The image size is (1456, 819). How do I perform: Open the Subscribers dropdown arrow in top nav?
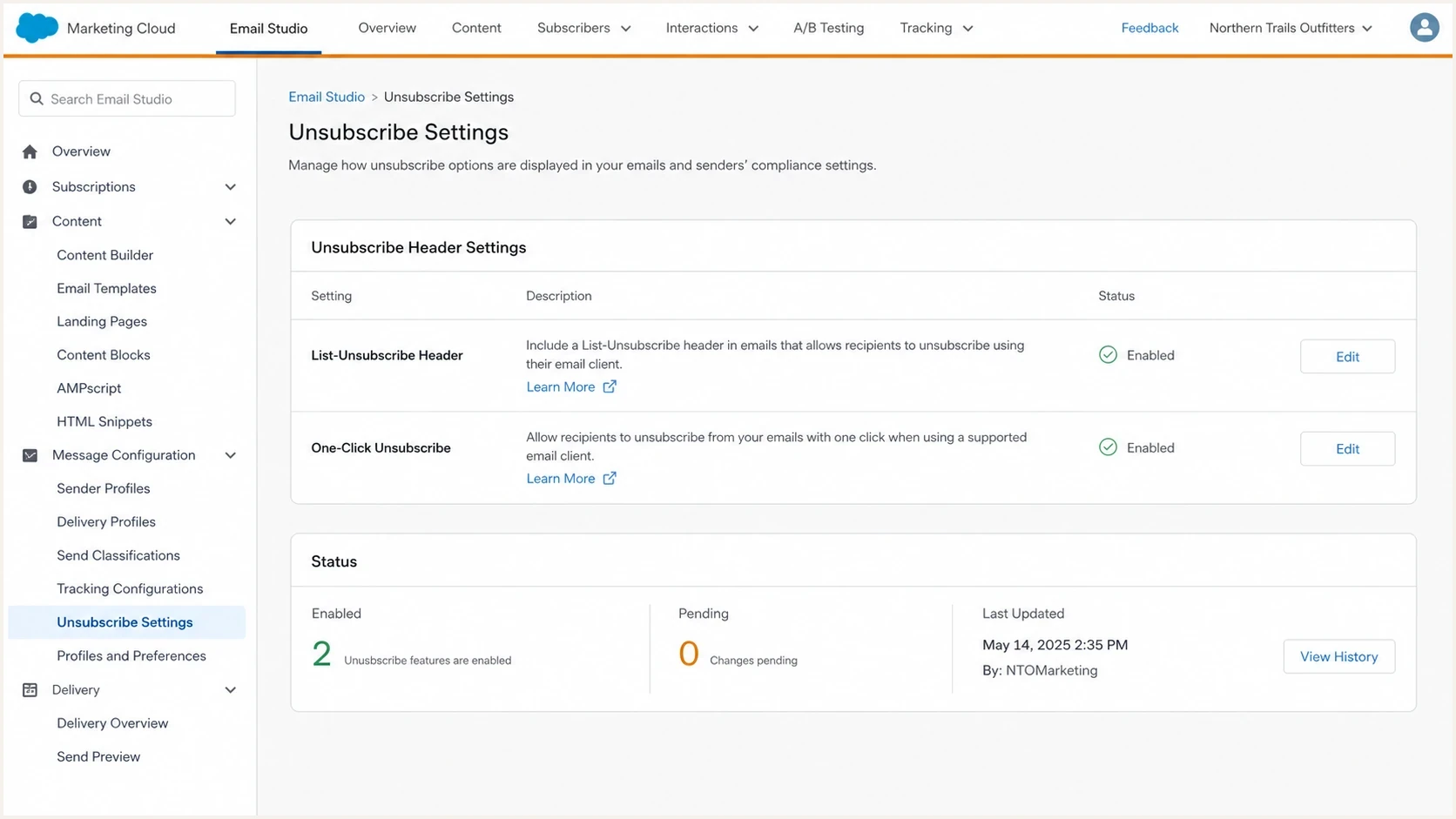(x=625, y=29)
